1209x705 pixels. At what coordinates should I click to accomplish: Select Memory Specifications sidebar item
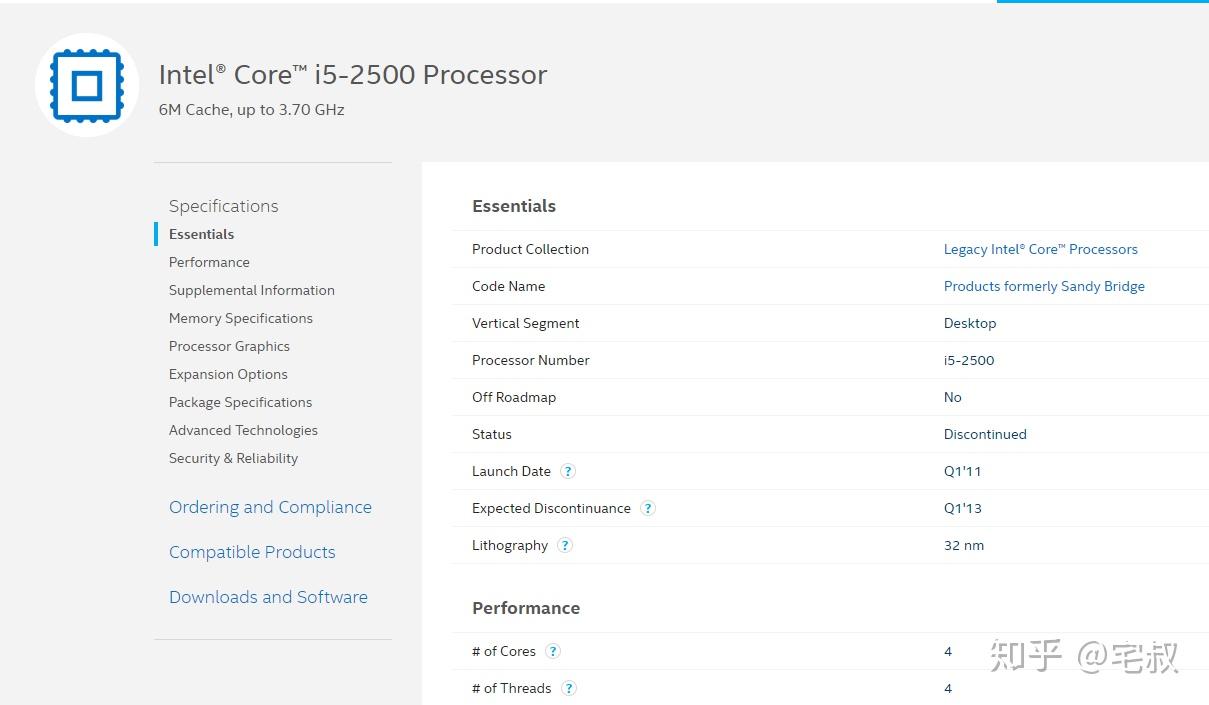240,318
